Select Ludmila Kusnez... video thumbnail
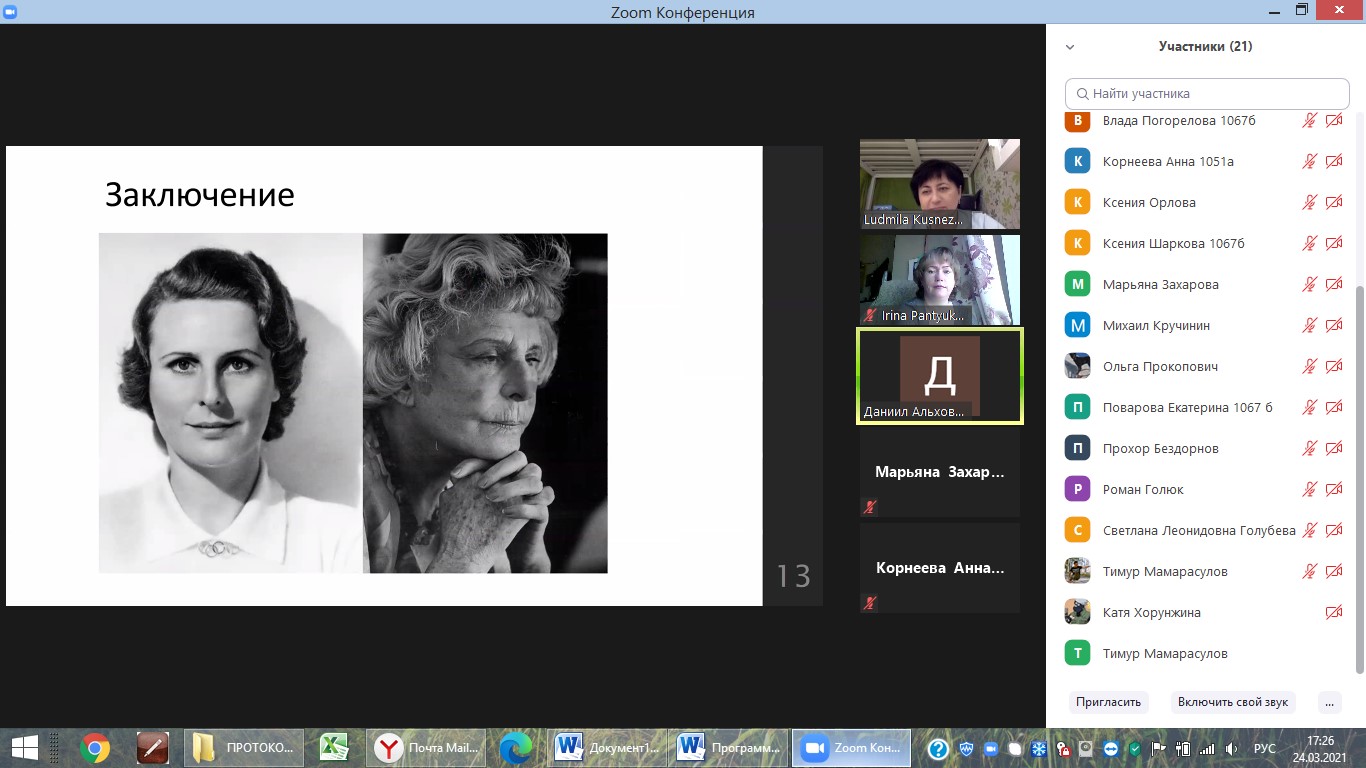The width and height of the screenshot is (1366, 768). tap(940, 184)
